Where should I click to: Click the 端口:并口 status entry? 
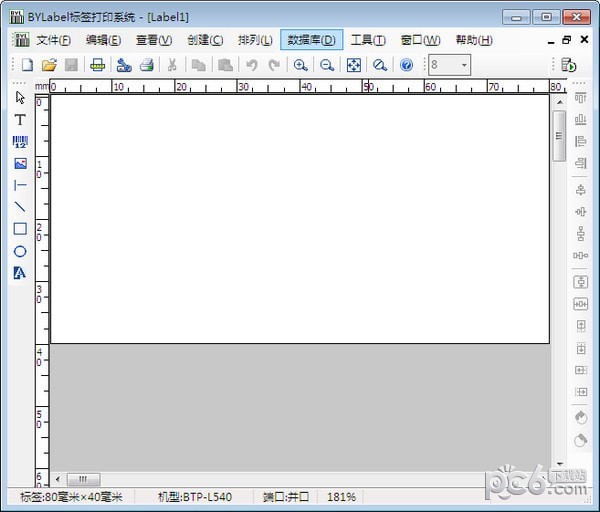pos(286,497)
